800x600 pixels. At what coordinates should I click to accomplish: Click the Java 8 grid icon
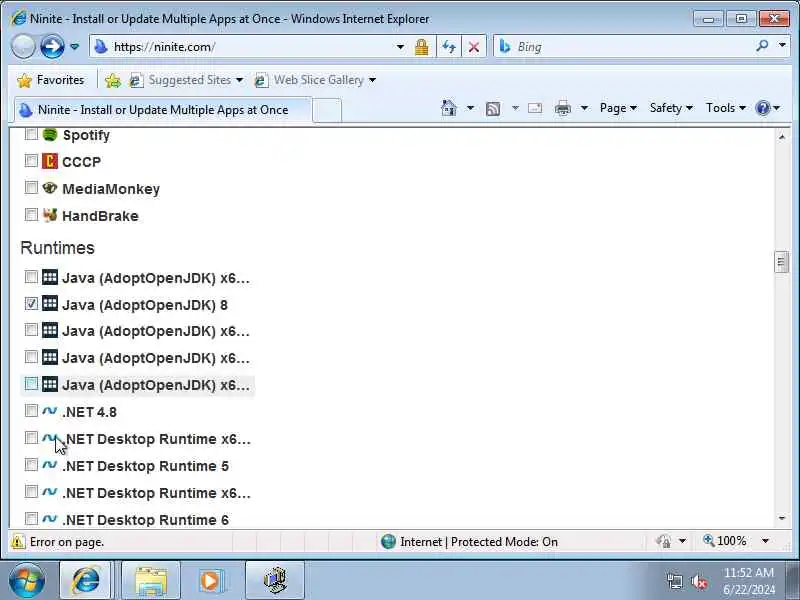49,304
